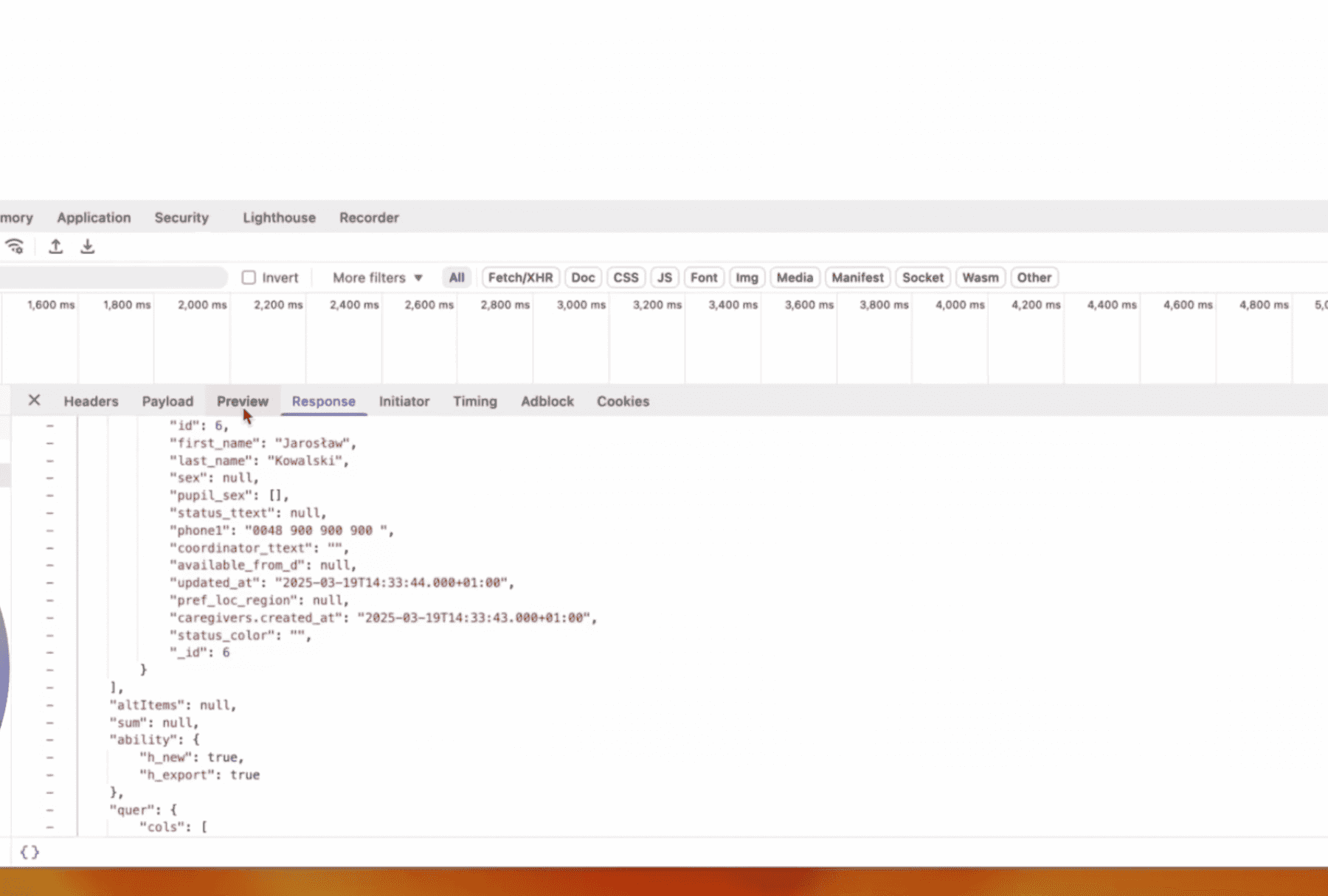Filter by Wasm requests
The width and height of the screenshot is (1328, 896).
click(x=981, y=277)
